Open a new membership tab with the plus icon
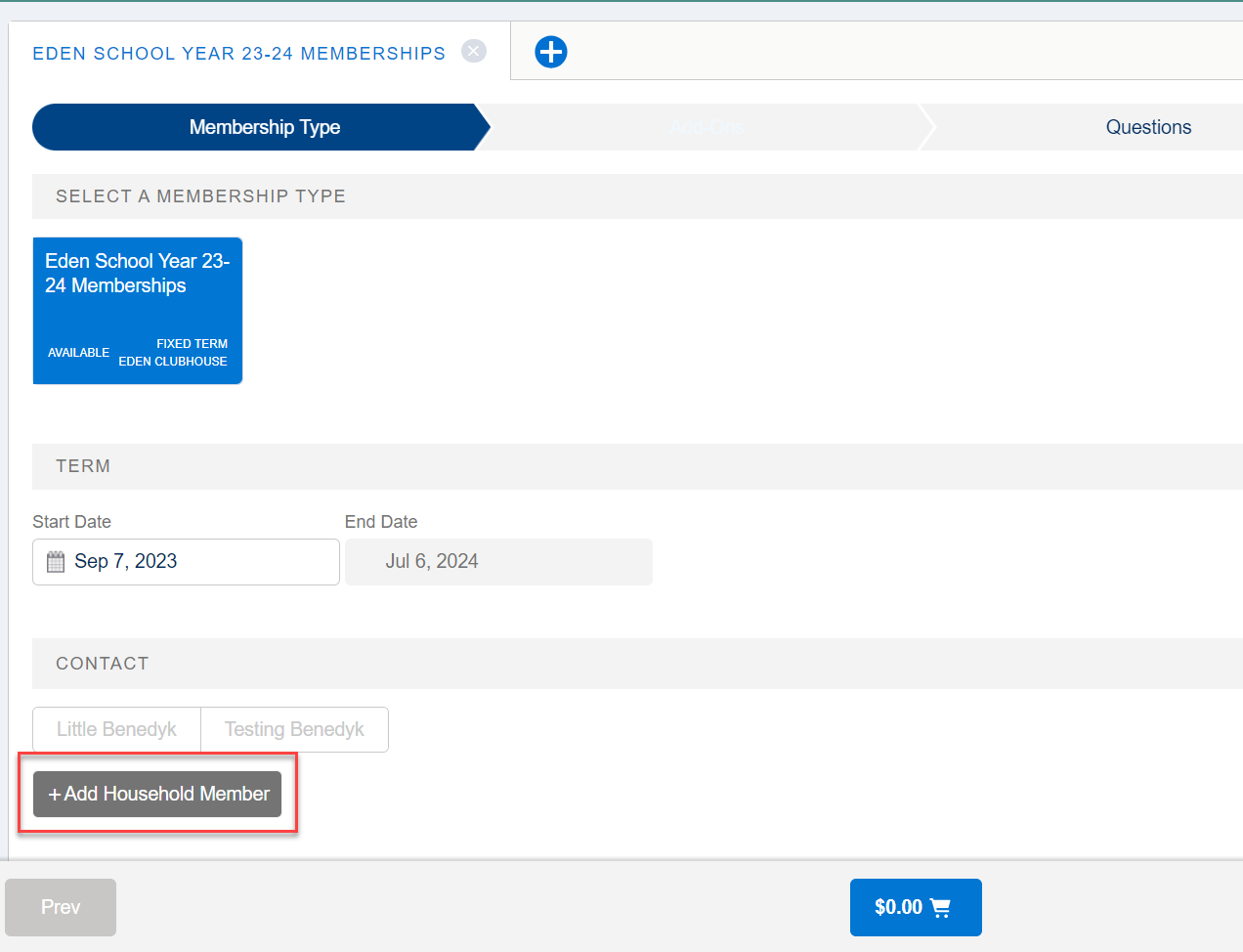The image size is (1243, 952). 550,52
